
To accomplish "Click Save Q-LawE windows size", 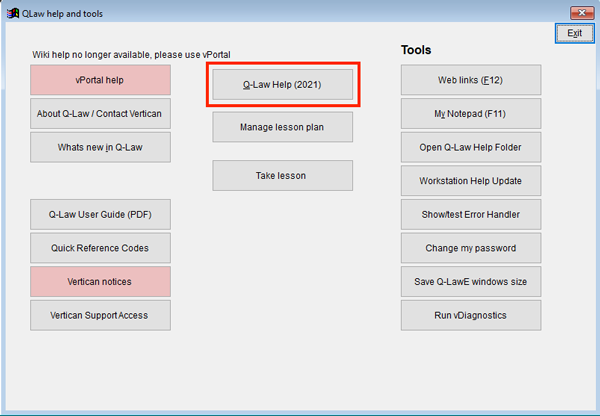I will pyautogui.click(x=471, y=282).
